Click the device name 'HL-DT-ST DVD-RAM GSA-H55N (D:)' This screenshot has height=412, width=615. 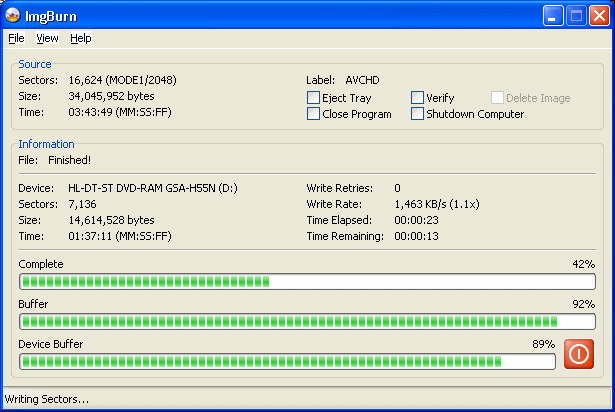click(153, 188)
